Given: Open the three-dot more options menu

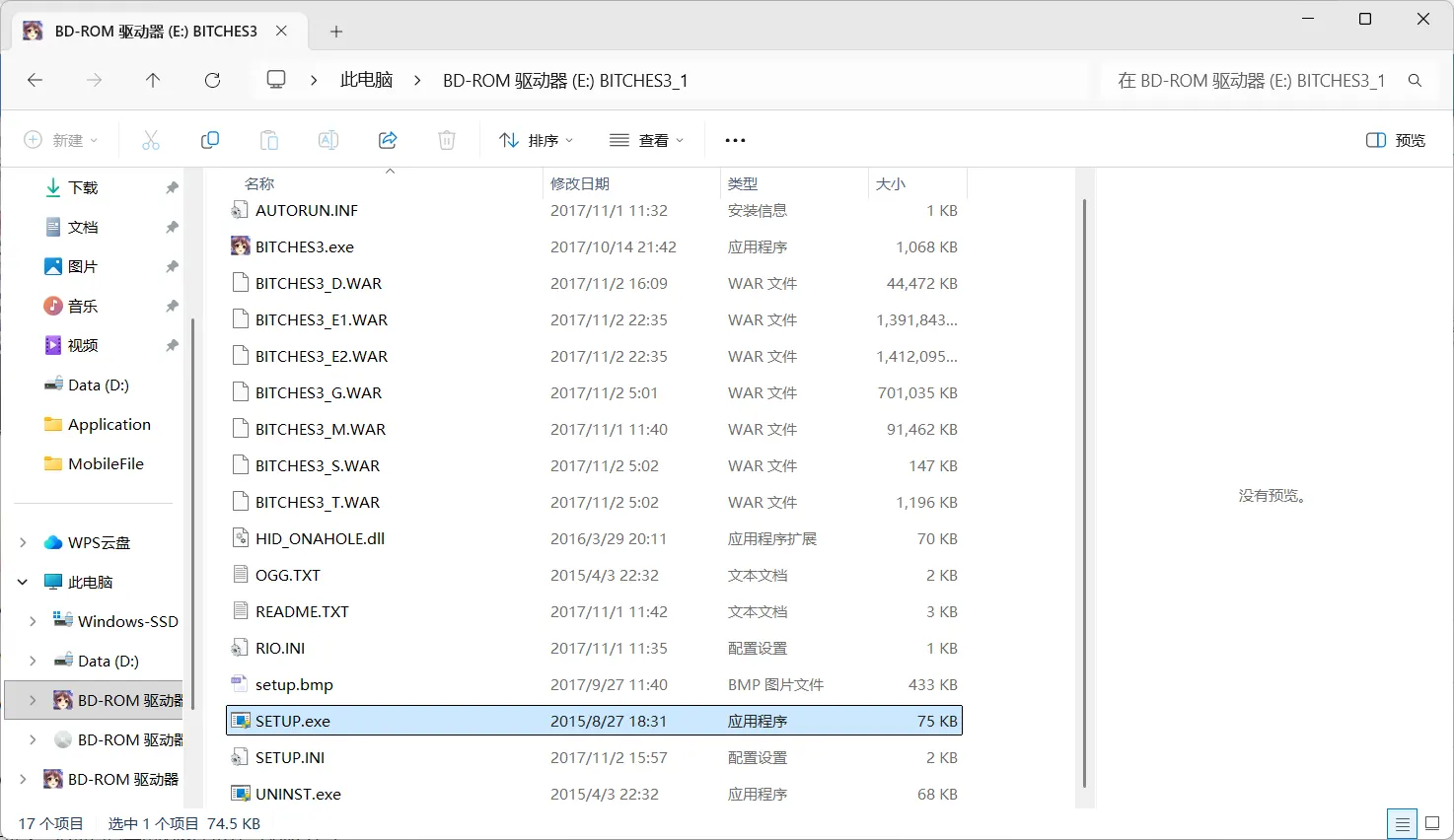Looking at the screenshot, I should point(735,140).
